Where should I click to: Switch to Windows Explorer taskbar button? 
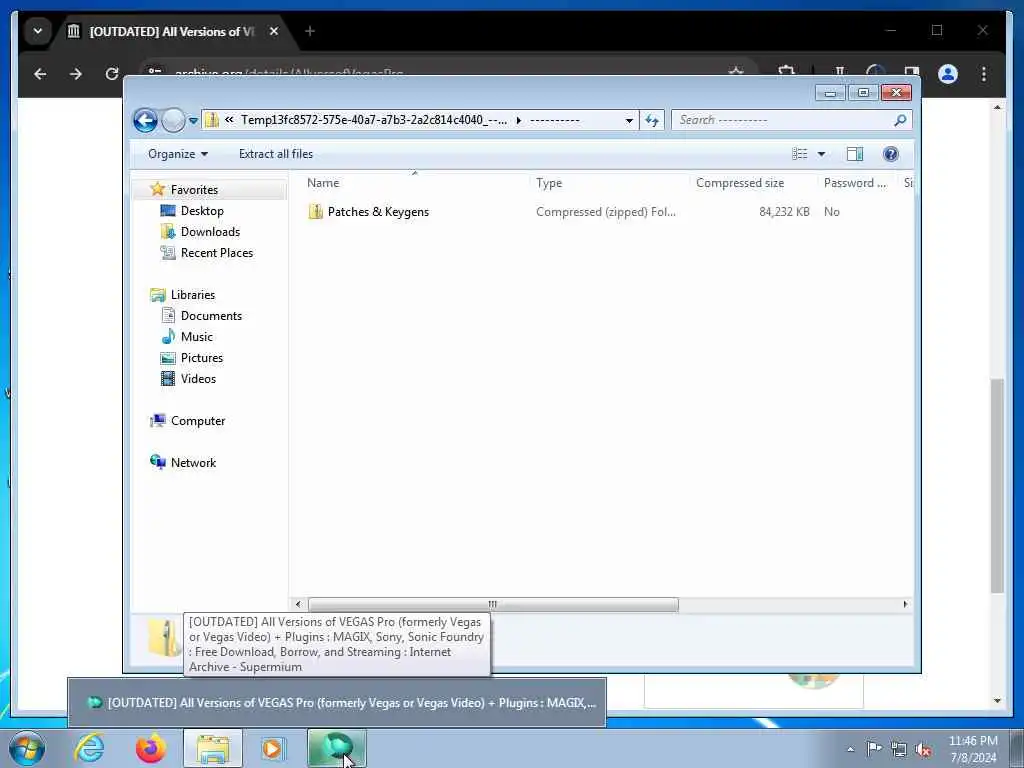(x=213, y=748)
